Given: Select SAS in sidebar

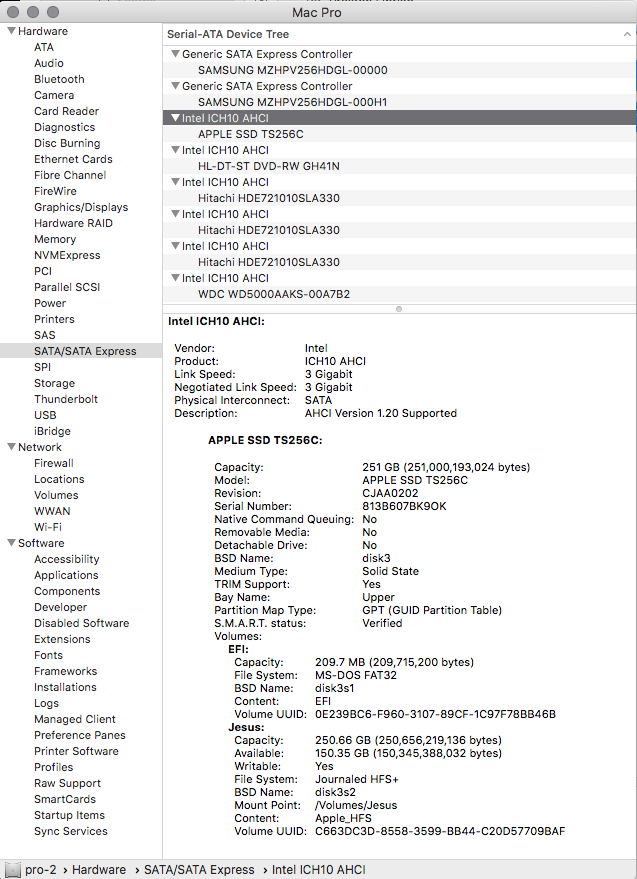Looking at the screenshot, I should (x=44, y=335).
